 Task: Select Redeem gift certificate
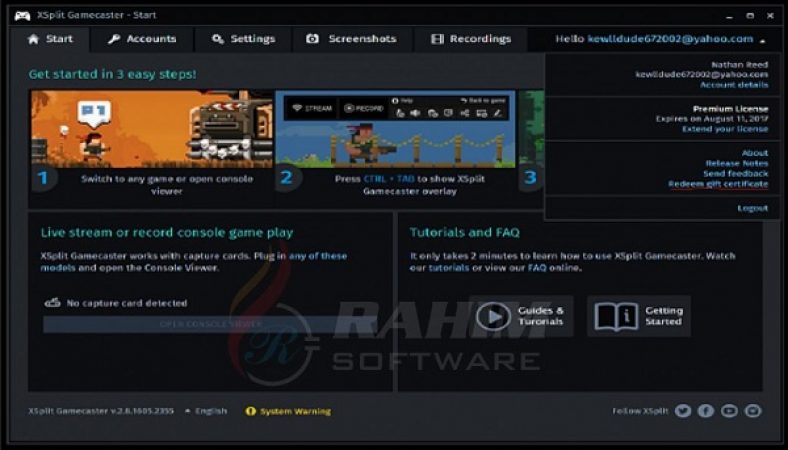(x=718, y=184)
